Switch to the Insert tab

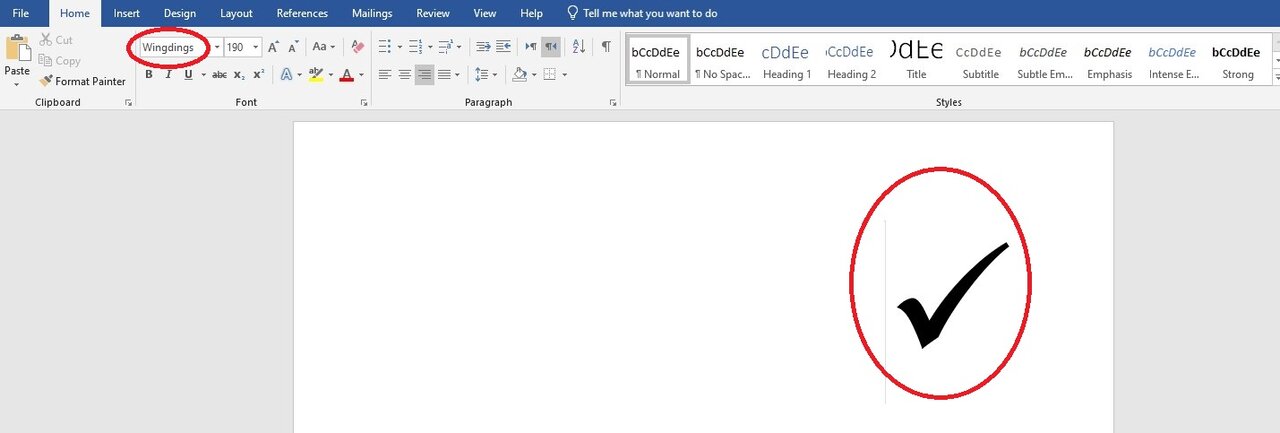click(x=126, y=13)
